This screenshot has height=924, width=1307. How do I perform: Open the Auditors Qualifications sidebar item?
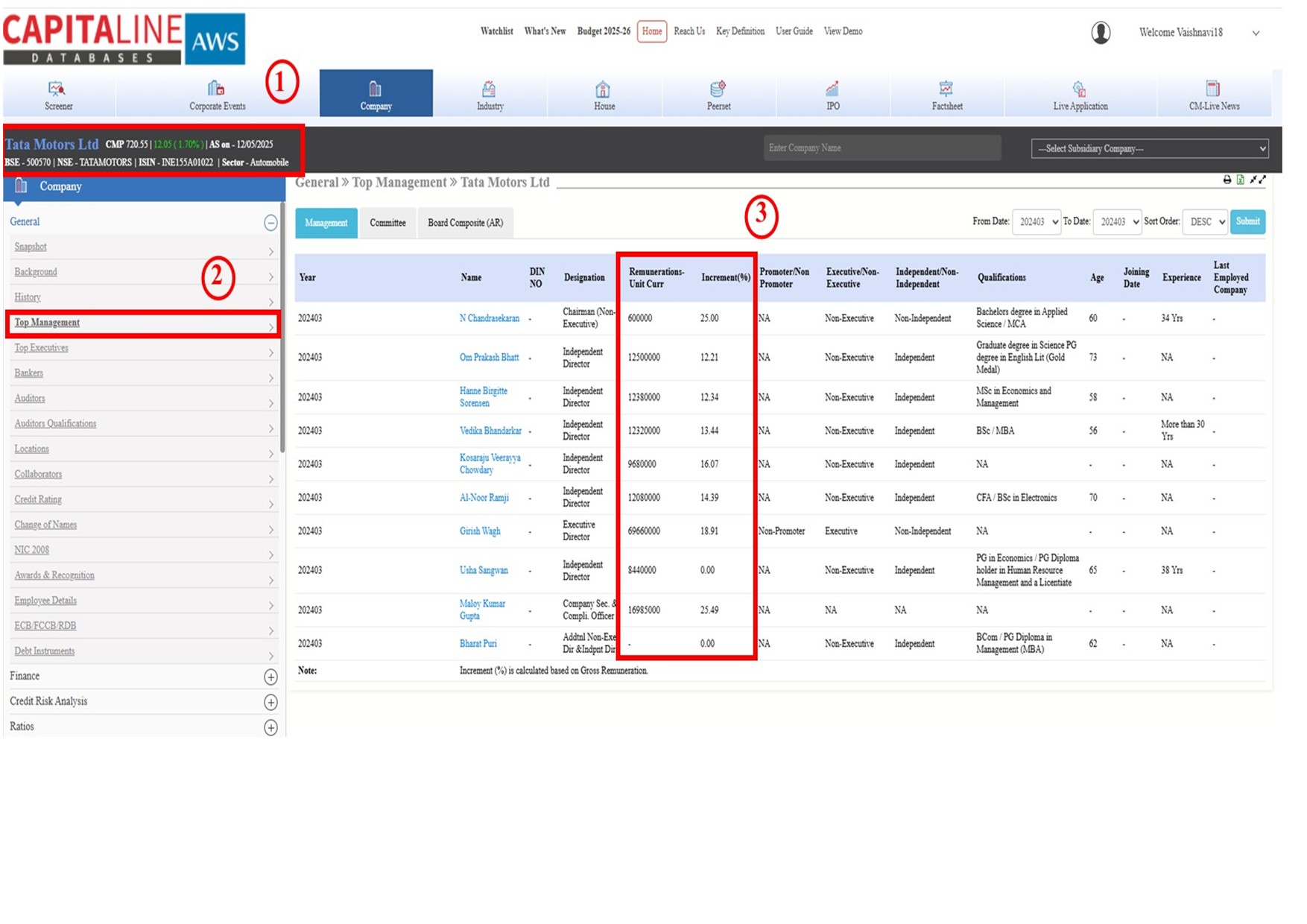[x=55, y=424]
